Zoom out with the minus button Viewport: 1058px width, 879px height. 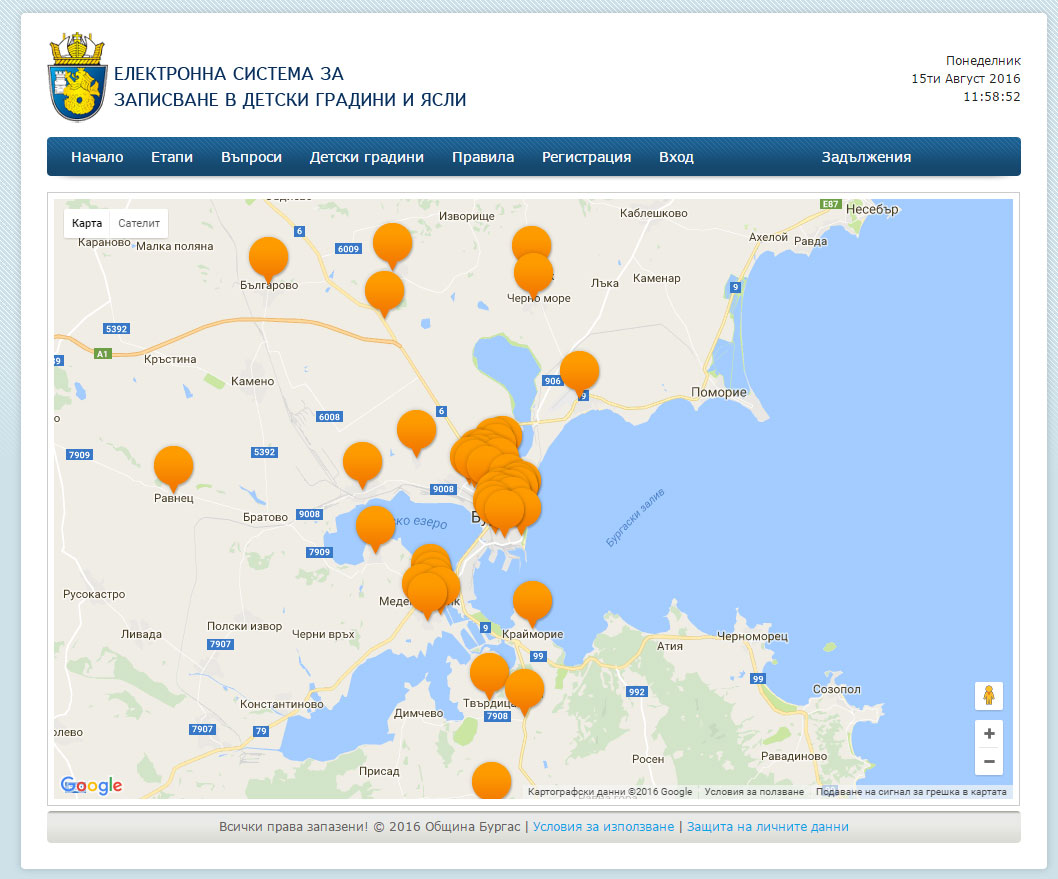click(x=989, y=761)
